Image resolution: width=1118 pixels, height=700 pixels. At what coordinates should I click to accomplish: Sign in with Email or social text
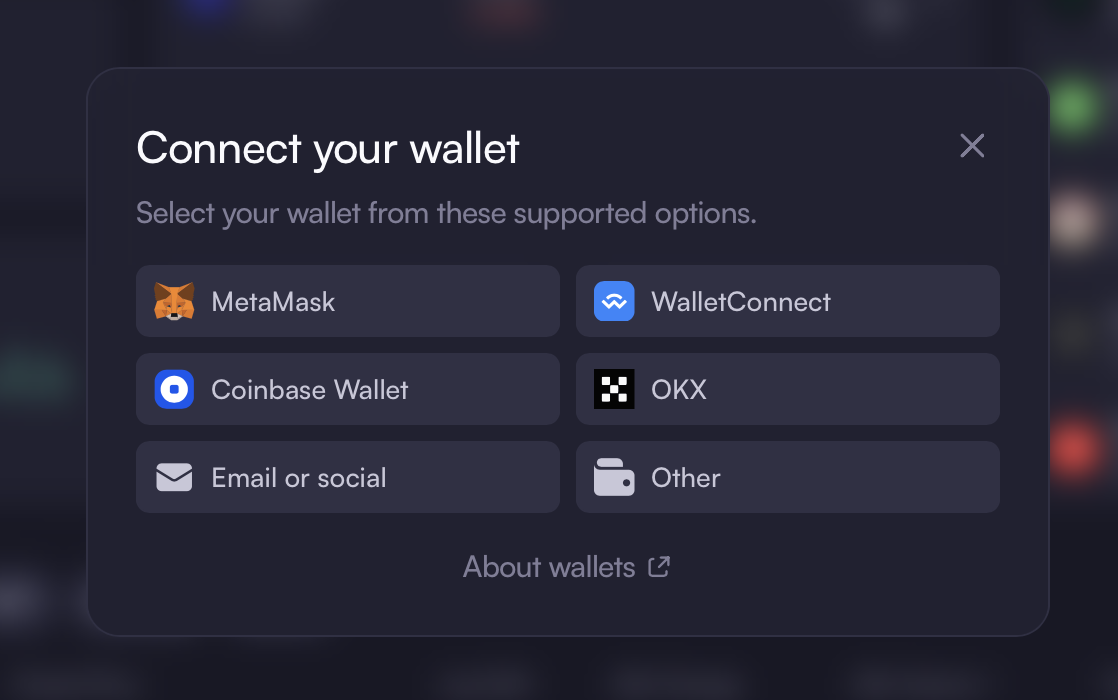299,478
